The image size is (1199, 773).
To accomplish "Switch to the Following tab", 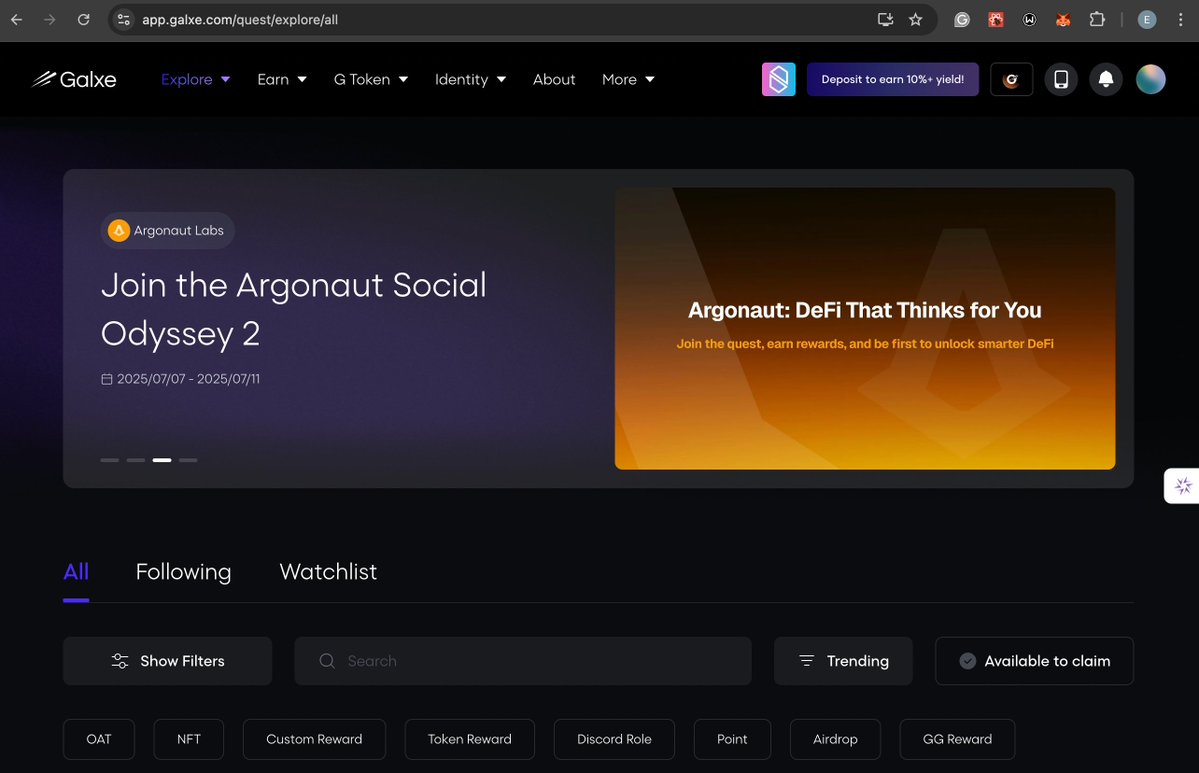I will (184, 572).
